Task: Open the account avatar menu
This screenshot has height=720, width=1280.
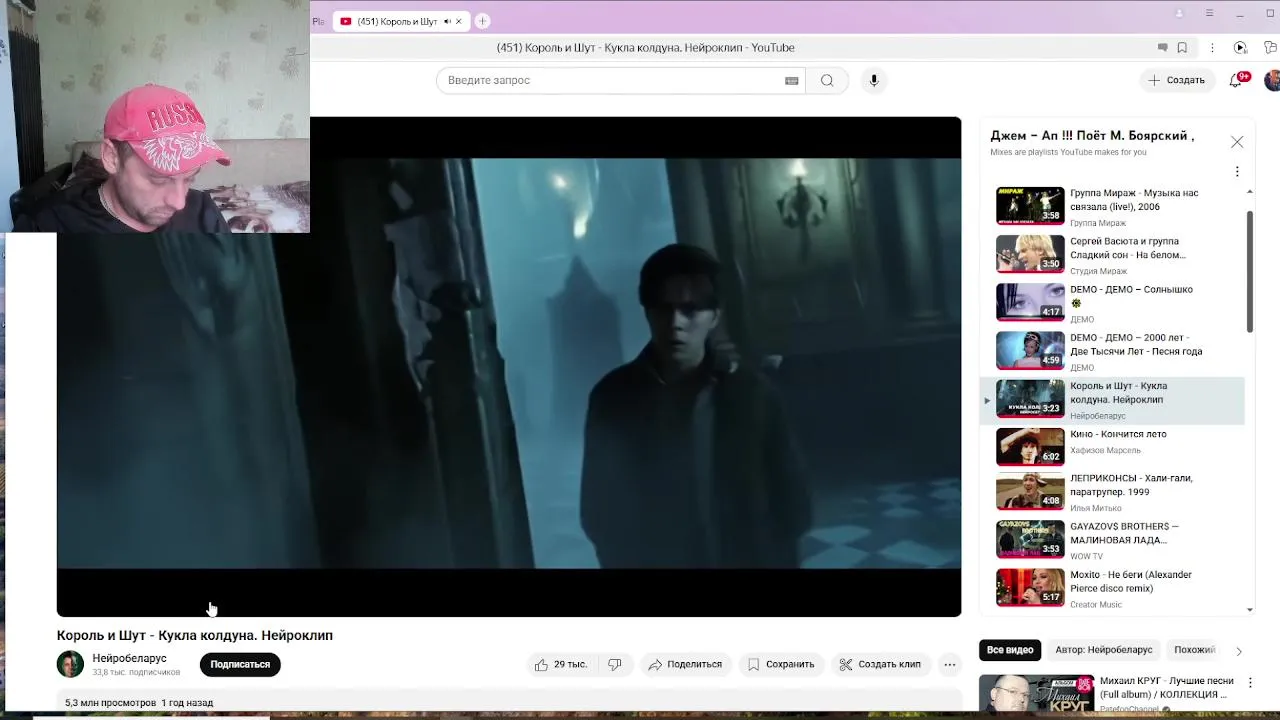Action: tap(1272, 80)
